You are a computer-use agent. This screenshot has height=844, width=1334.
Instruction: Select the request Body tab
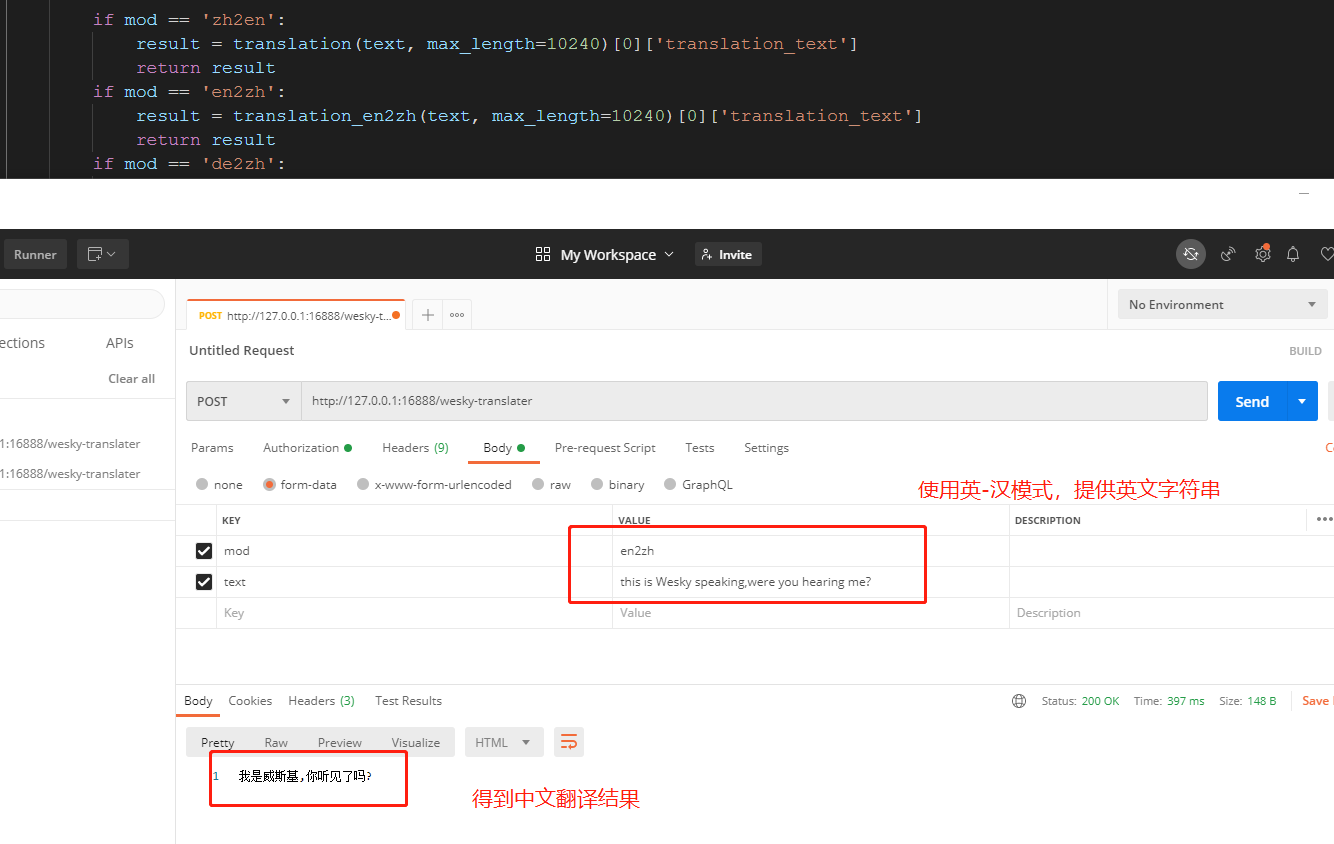503,448
